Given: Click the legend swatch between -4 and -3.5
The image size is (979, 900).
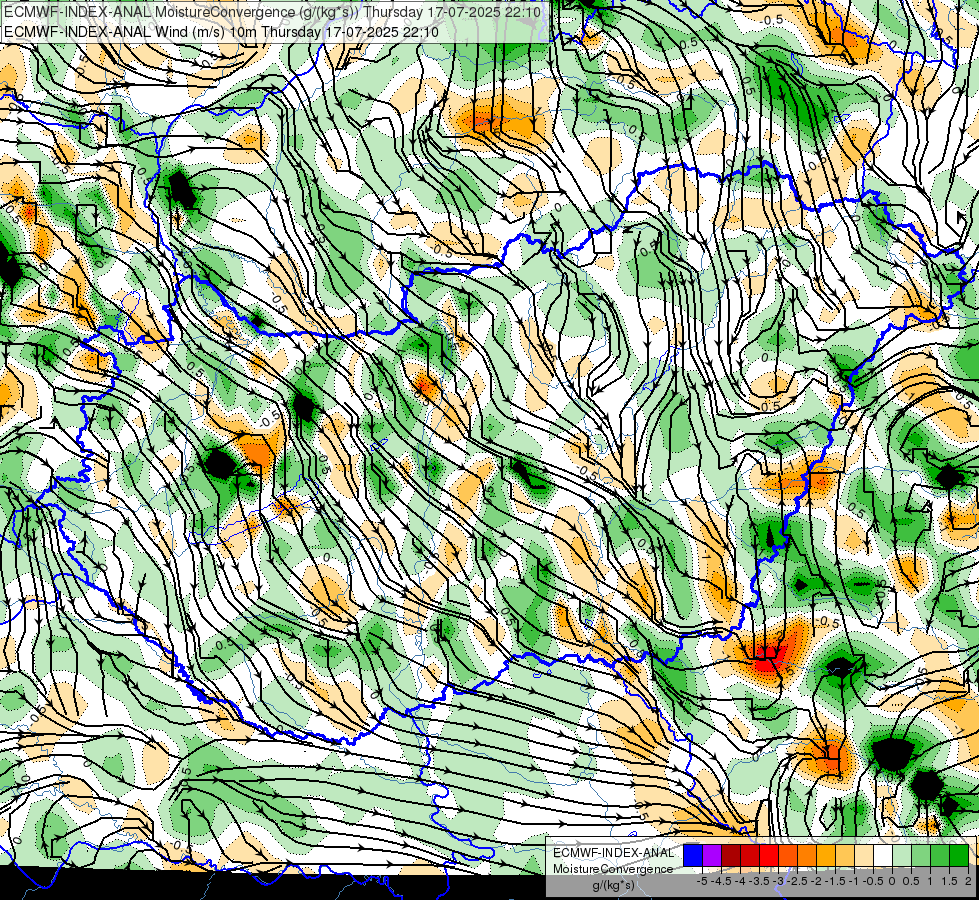Looking at the screenshot, I should (x=750, y=855).
